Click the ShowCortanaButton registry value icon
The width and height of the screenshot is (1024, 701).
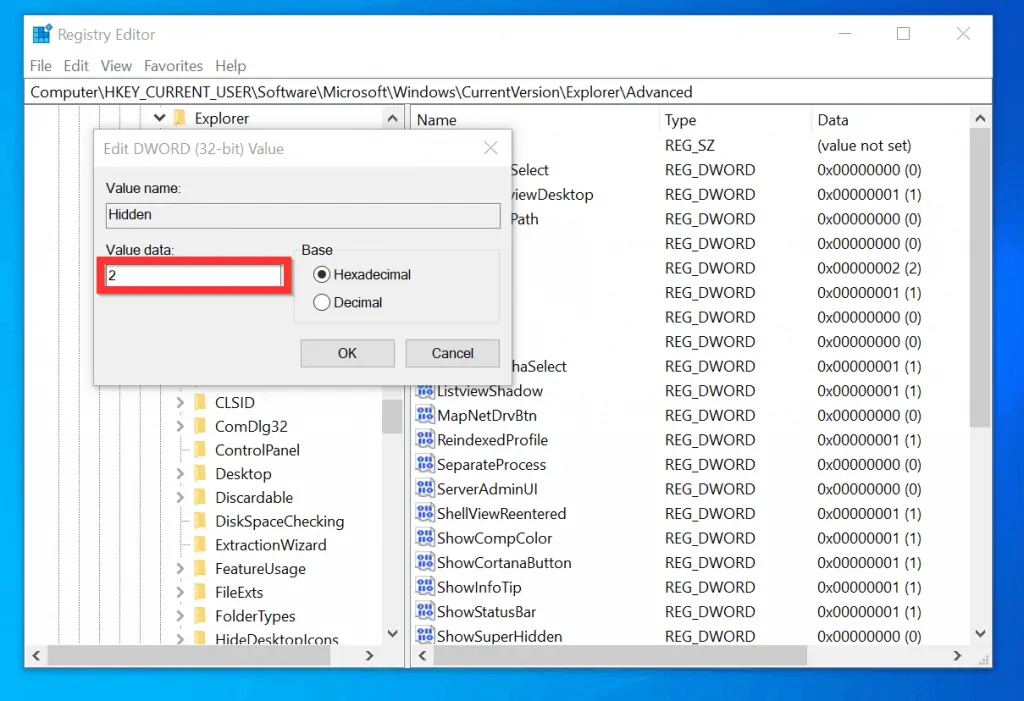[x=425, y=563]
